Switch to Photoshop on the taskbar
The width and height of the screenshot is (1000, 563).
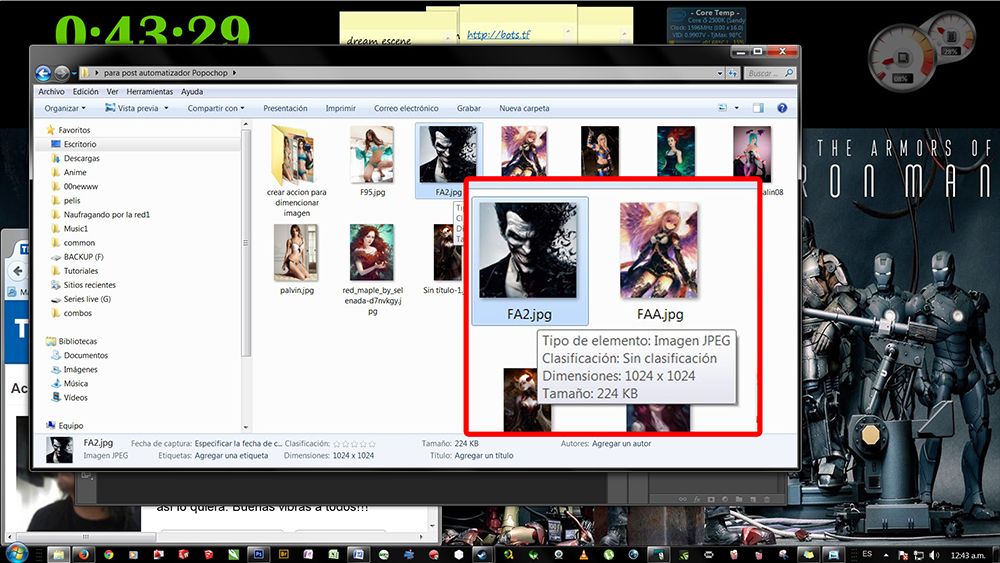point(258,554)
